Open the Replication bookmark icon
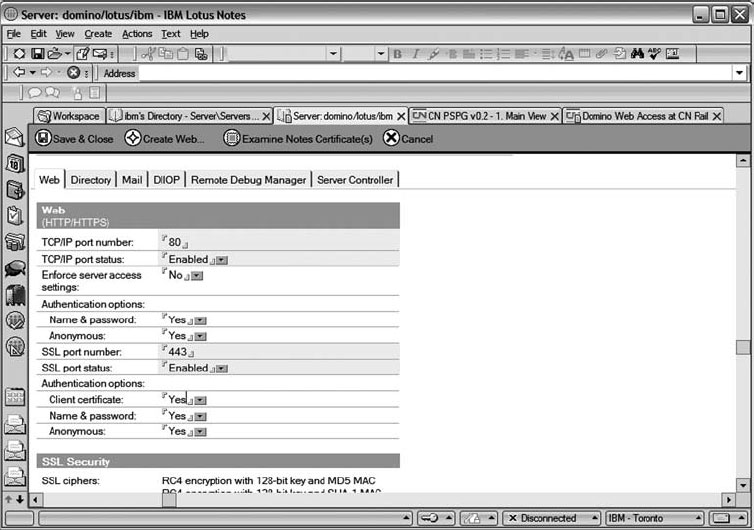 pyautogui.click(x=15, y=241)
